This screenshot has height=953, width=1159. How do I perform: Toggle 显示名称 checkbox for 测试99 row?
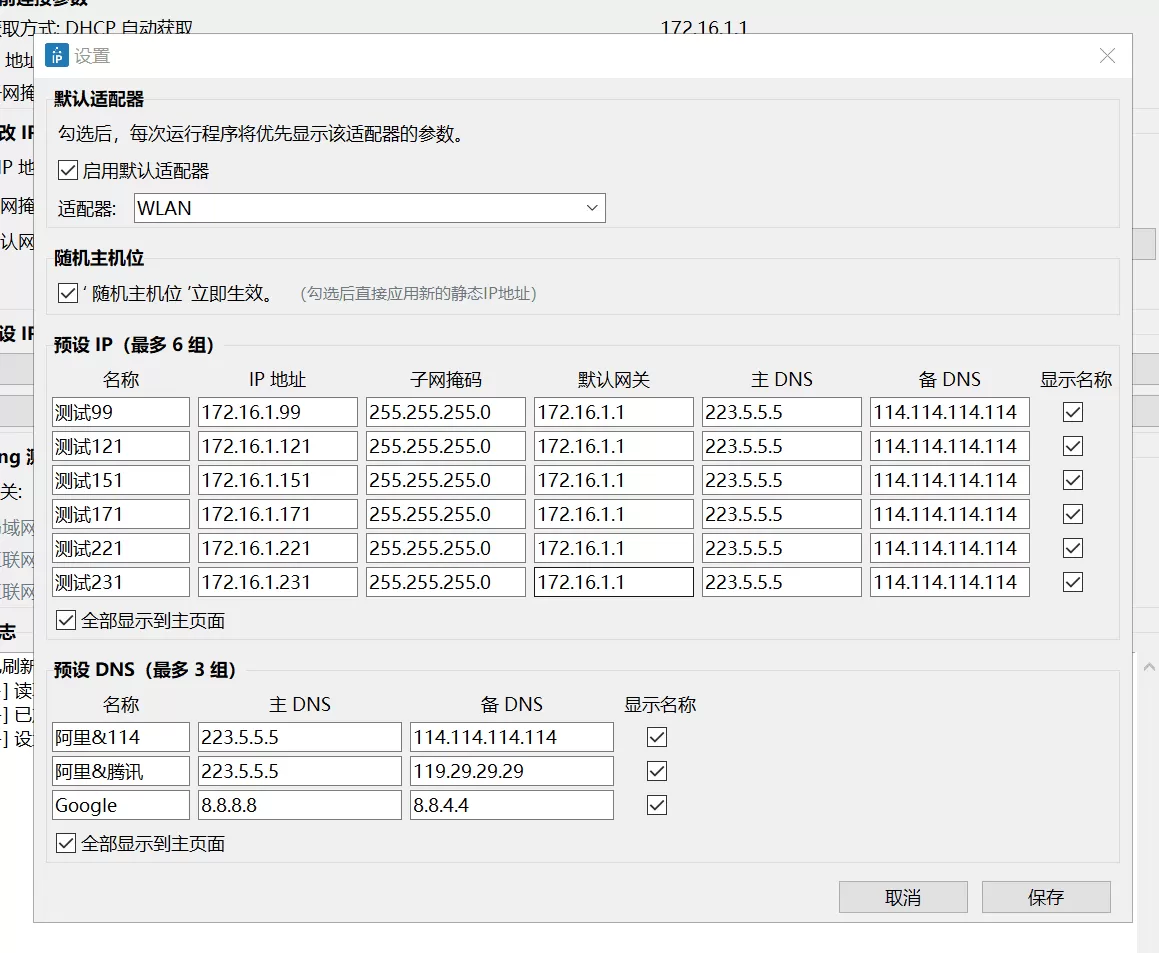coord(1073,412)
